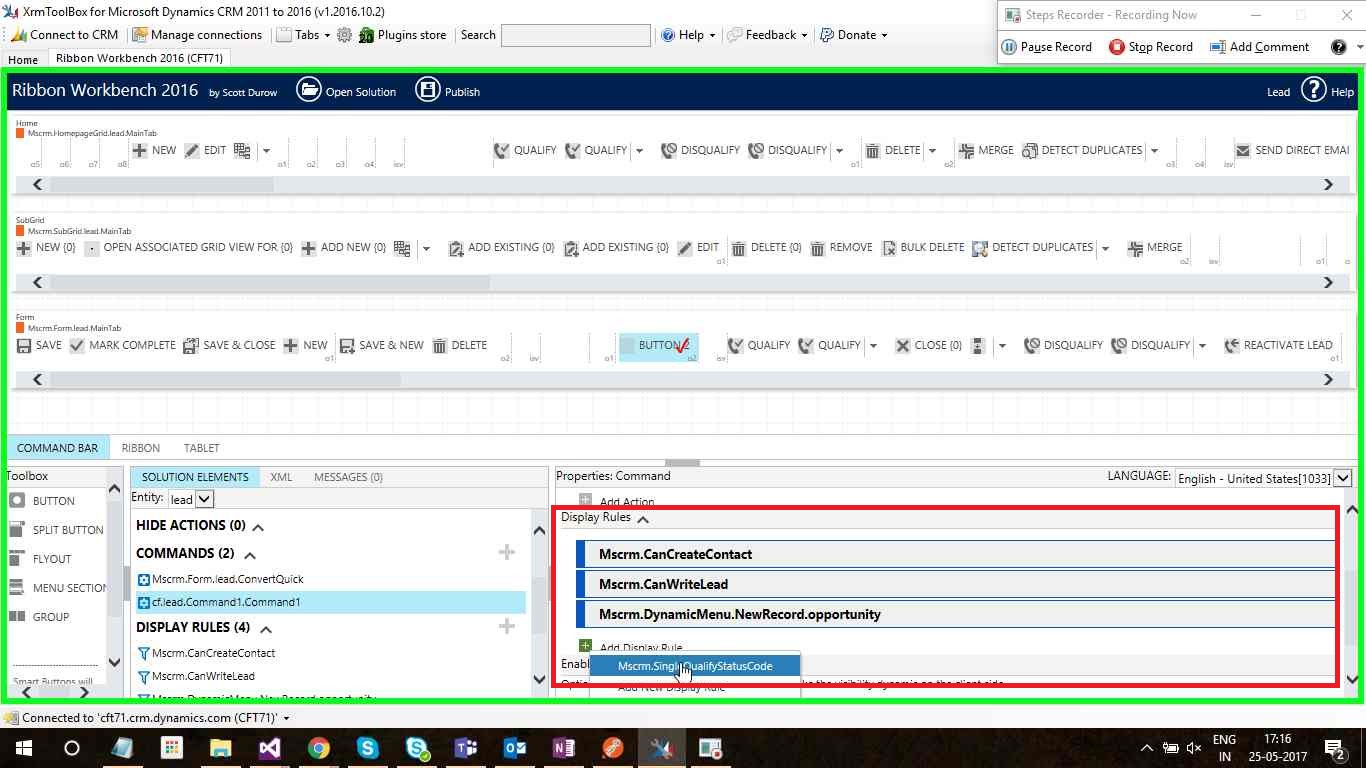Collapse Display Rules in Properties panel
Viewport: 1366px width, 768px height.
643,519
